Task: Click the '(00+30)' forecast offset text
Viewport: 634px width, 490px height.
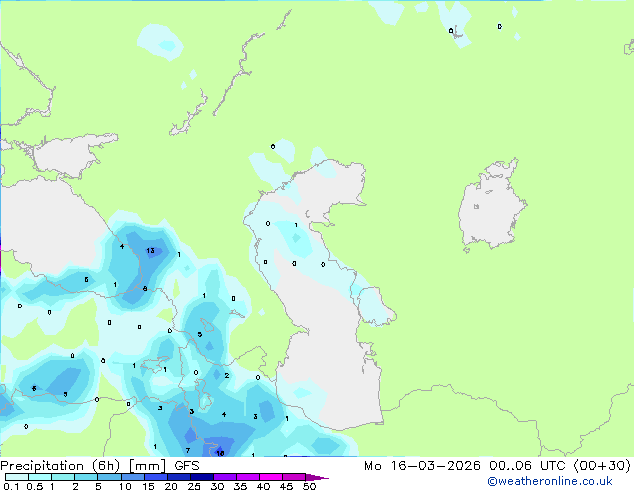Action: click(x=602, y=466)
